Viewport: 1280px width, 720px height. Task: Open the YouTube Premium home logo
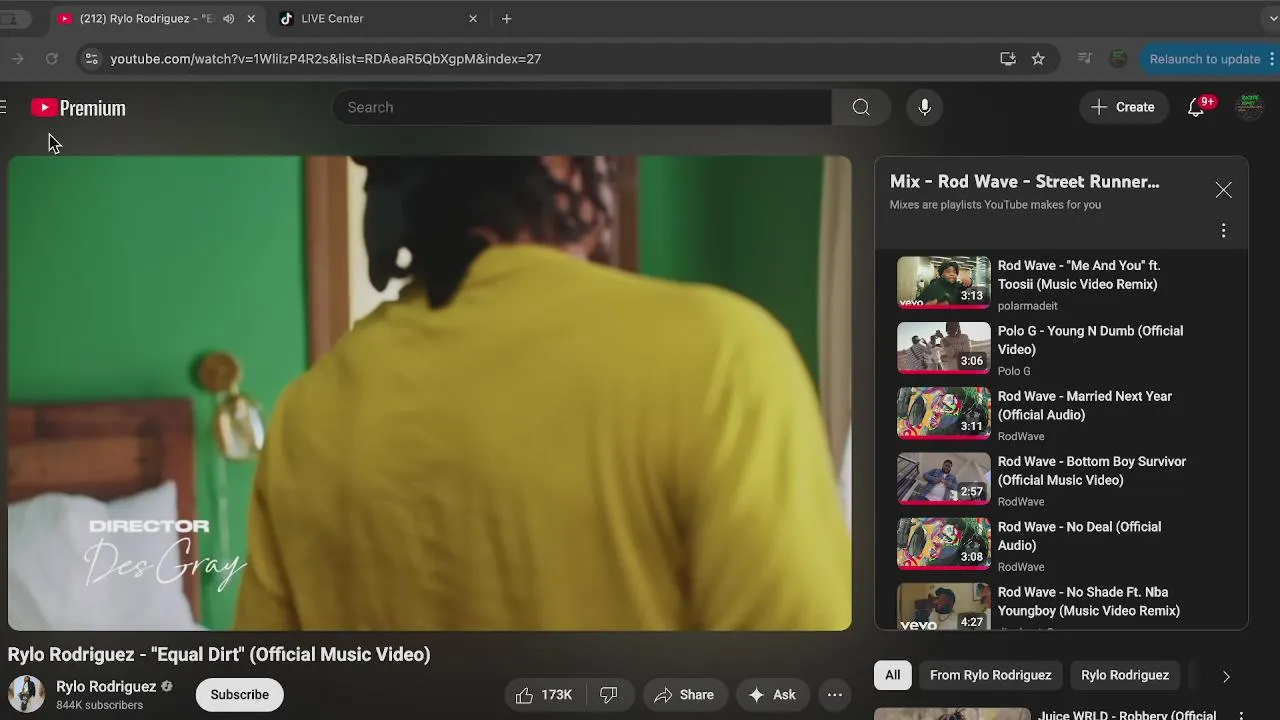click(x=78, y=108)
